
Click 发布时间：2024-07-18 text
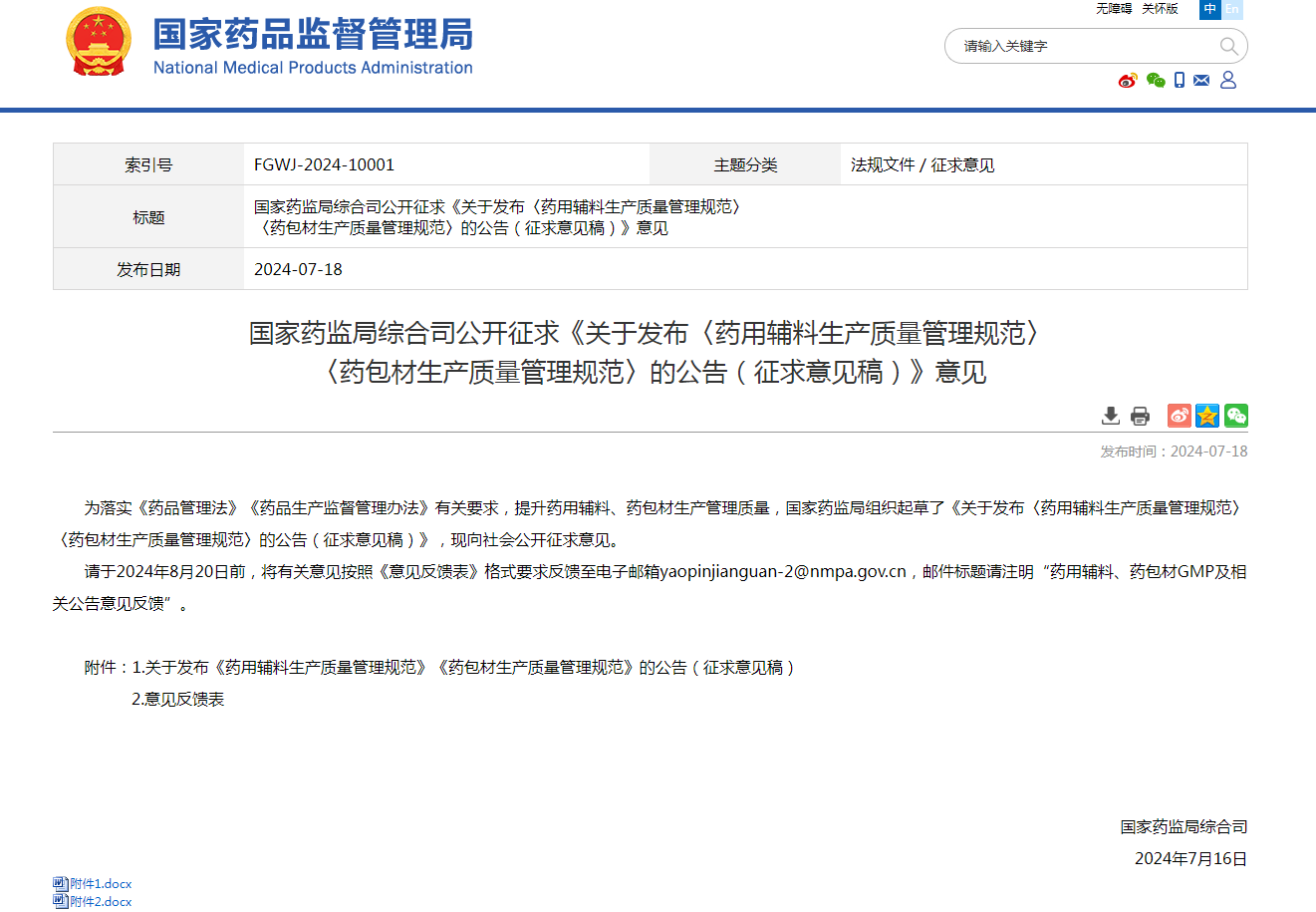click(1174, 452)
